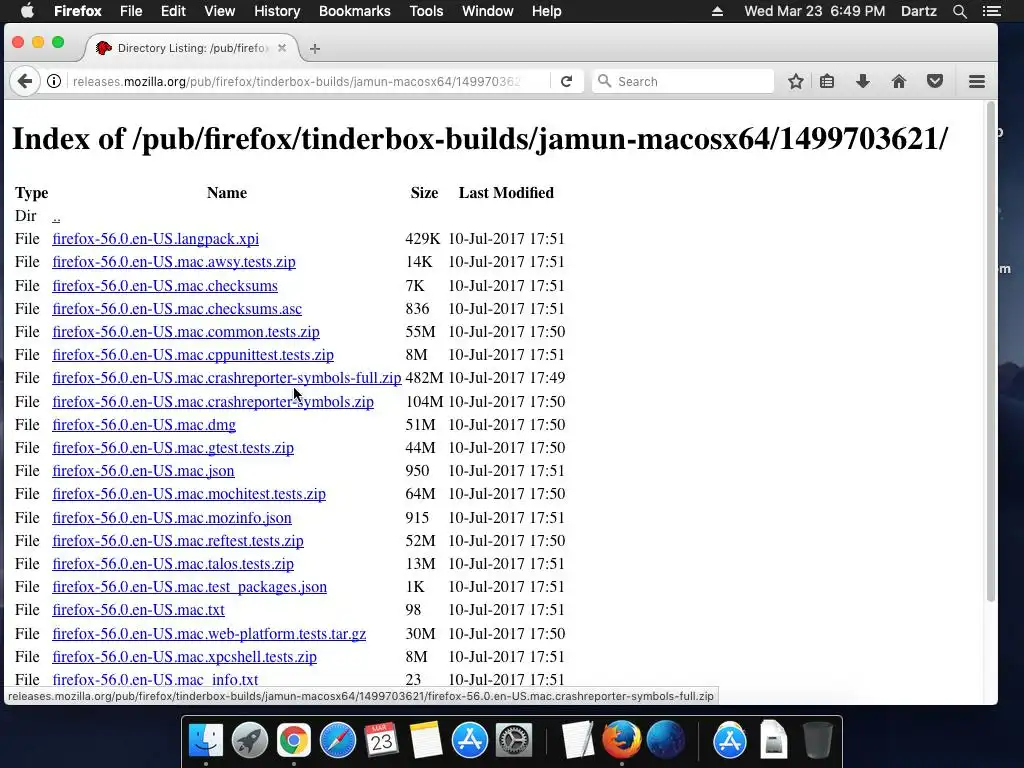Open firefox-56.0.en-US.mac.checksums.asc link
Viewport: 1024px width, 768px height.
pos(177,308)
